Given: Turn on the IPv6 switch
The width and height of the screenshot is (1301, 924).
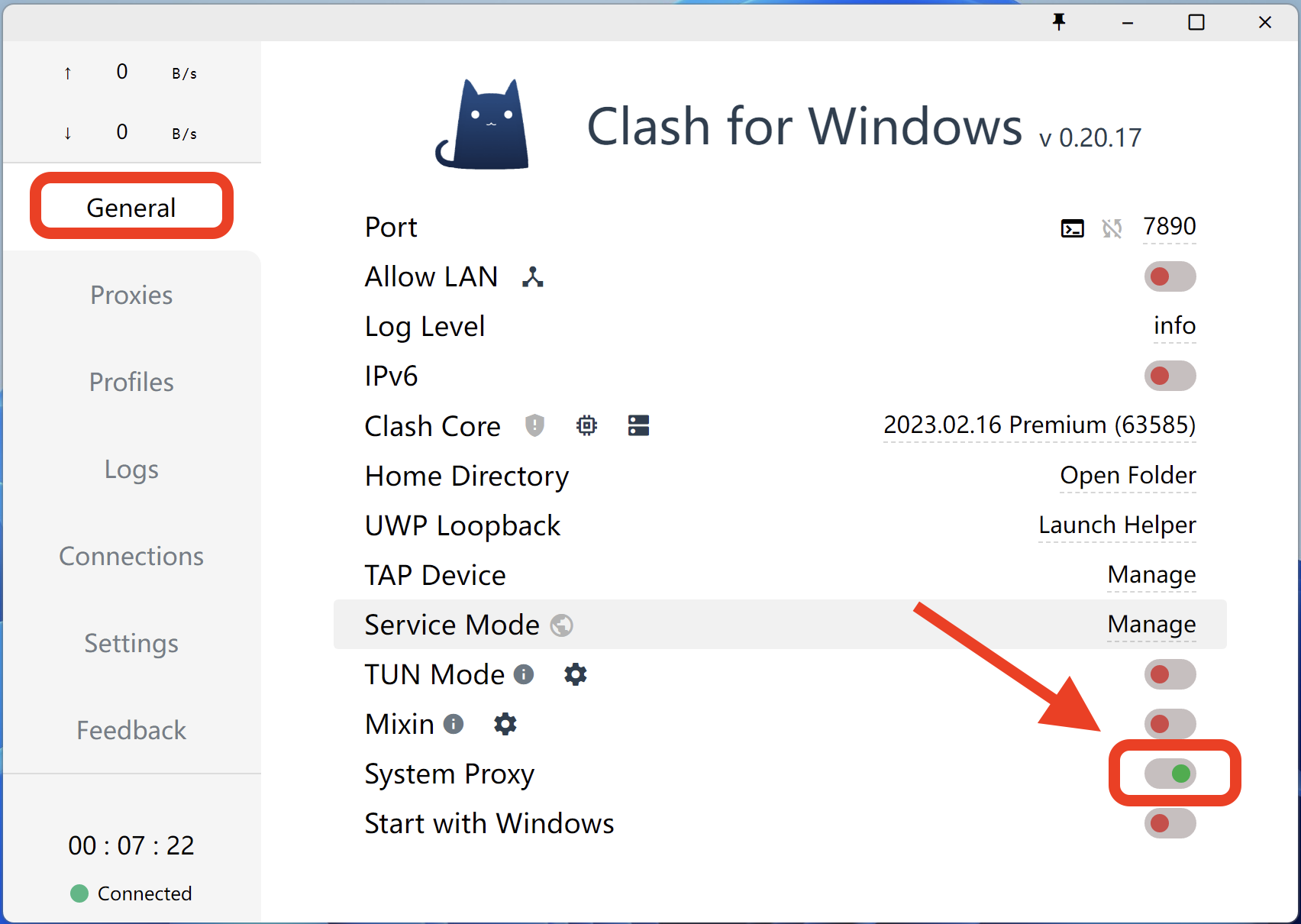Looking at the screenshot, I should pos(1170,376).
